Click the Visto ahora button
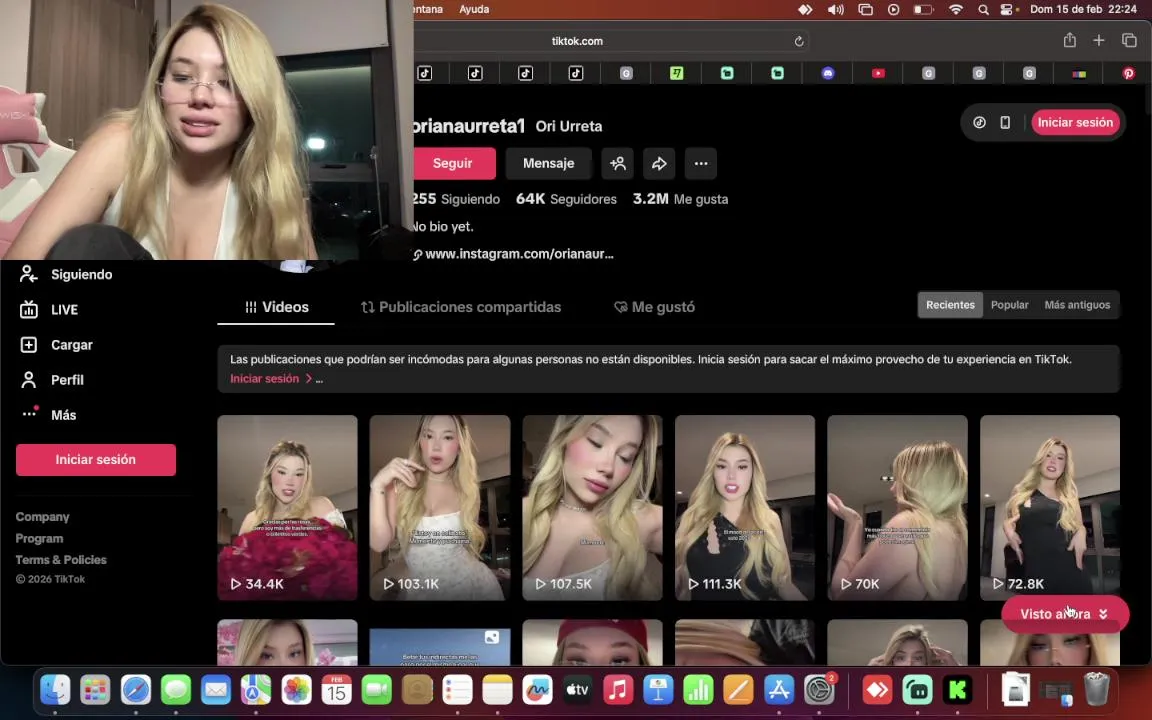The image size is (1152, 720). [x=1065, y=614]
